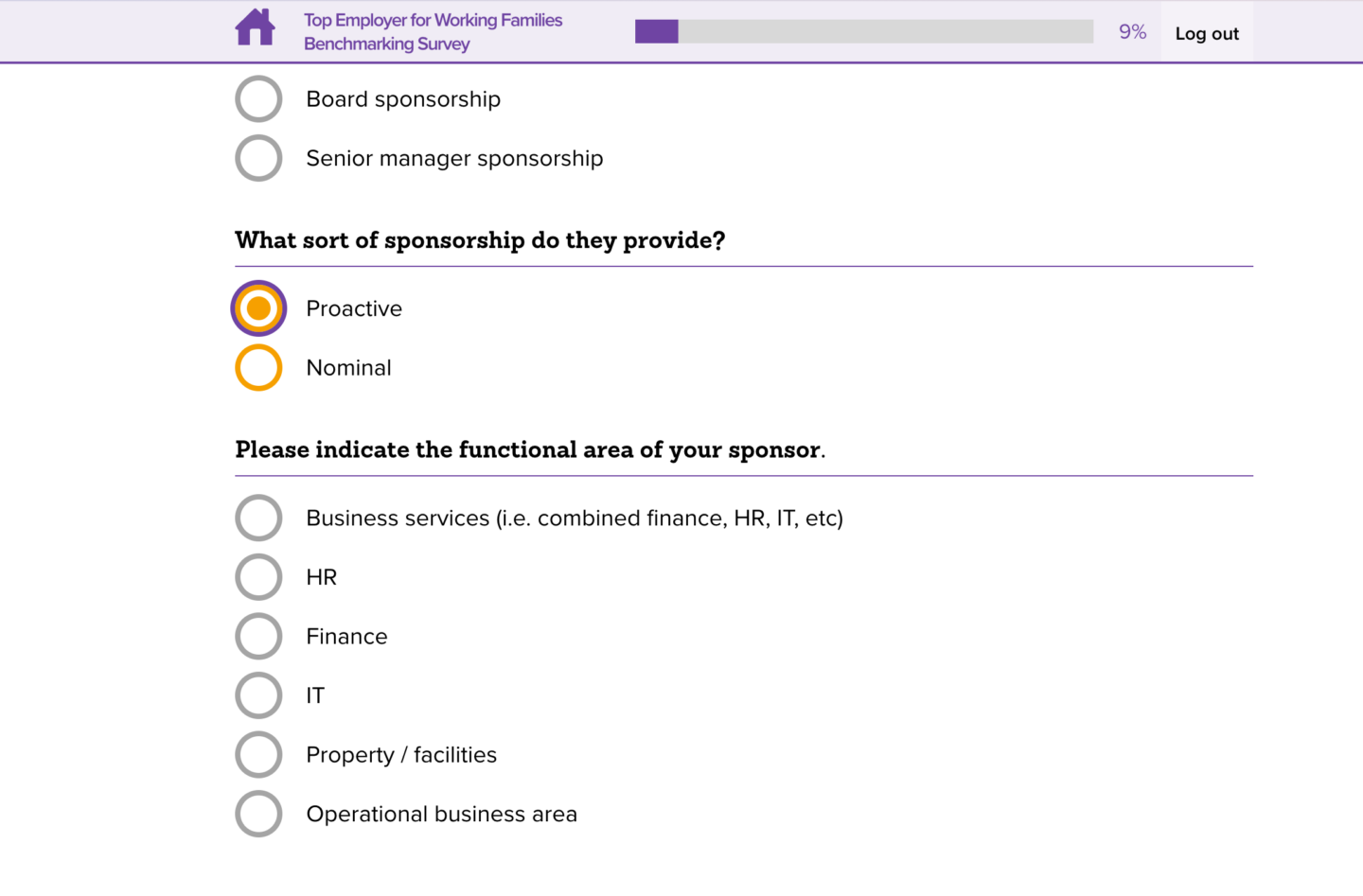The height and width of the screenshot is (896, 1363).
Task: Click the survey progress bar
Action: point(863,31)
